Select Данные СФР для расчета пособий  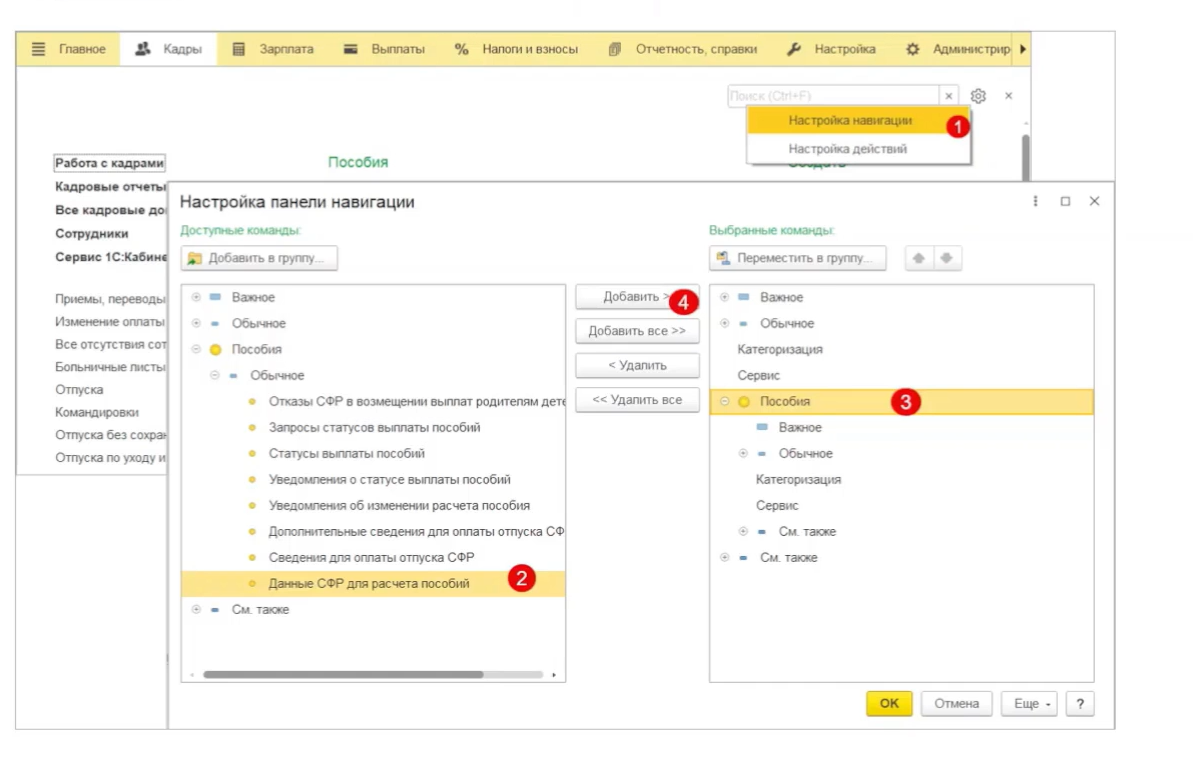[x=374, y=583]
